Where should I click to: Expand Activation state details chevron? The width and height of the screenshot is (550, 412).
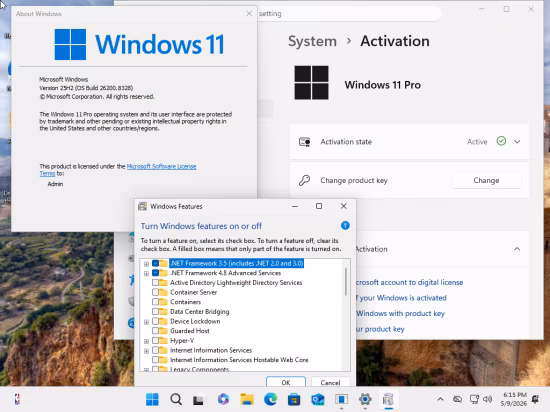(517, 142)
